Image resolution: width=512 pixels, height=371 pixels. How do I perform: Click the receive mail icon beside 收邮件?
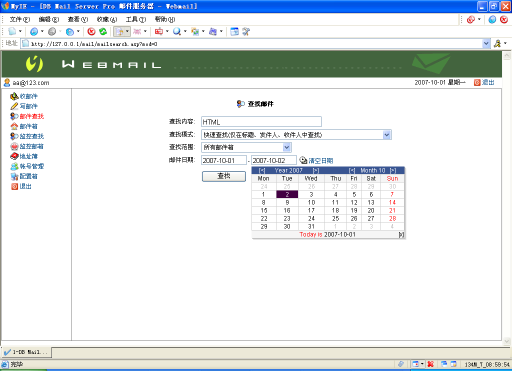14,96
